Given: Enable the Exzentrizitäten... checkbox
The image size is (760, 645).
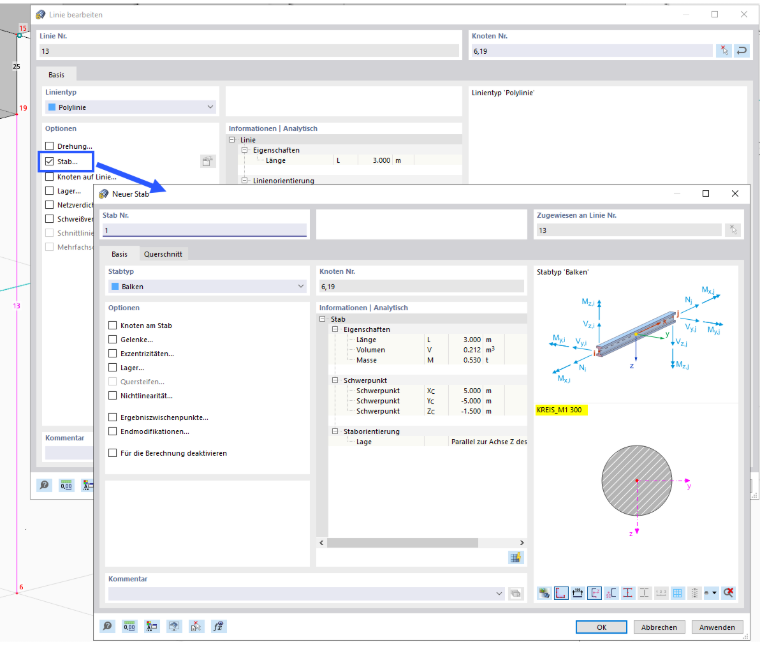Looking at the screenshot, I should (112, 353).
